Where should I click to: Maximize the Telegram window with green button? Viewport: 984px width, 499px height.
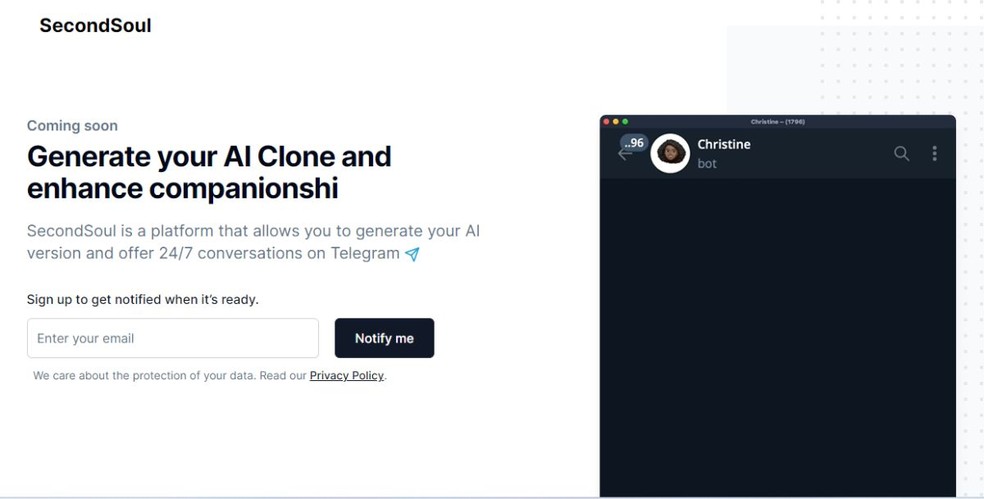click(x=625, y=121)
